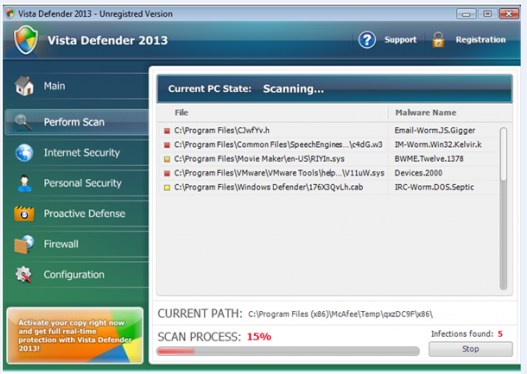Image resolution: width=527 pixels, height=374 pixels.
Task: Click the house icon beside Main
Action: point(24,86)
